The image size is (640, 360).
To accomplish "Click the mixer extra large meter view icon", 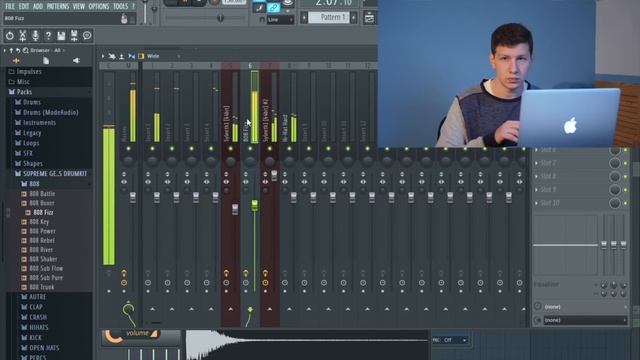I will (x=122, y=56).
